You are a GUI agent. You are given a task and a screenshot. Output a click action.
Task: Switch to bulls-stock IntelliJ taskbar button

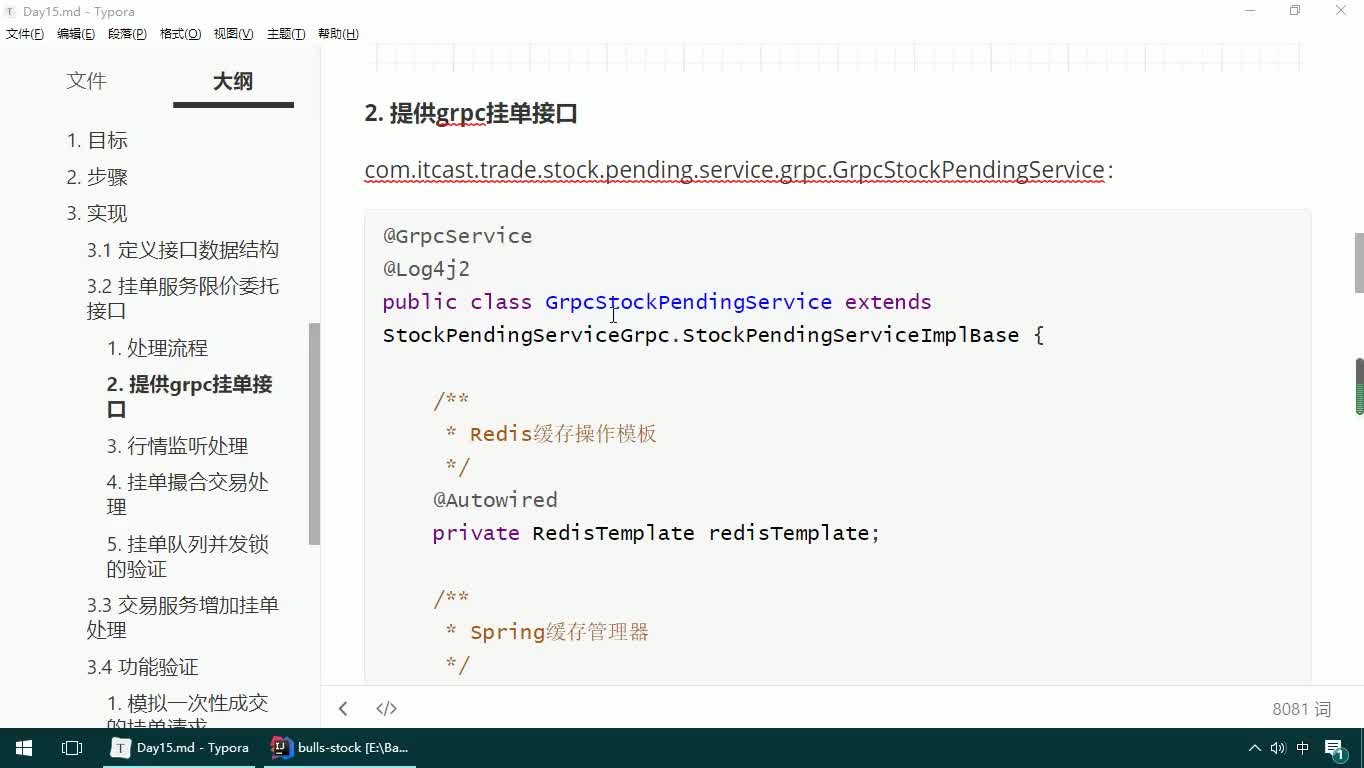(x=341, y=748)
